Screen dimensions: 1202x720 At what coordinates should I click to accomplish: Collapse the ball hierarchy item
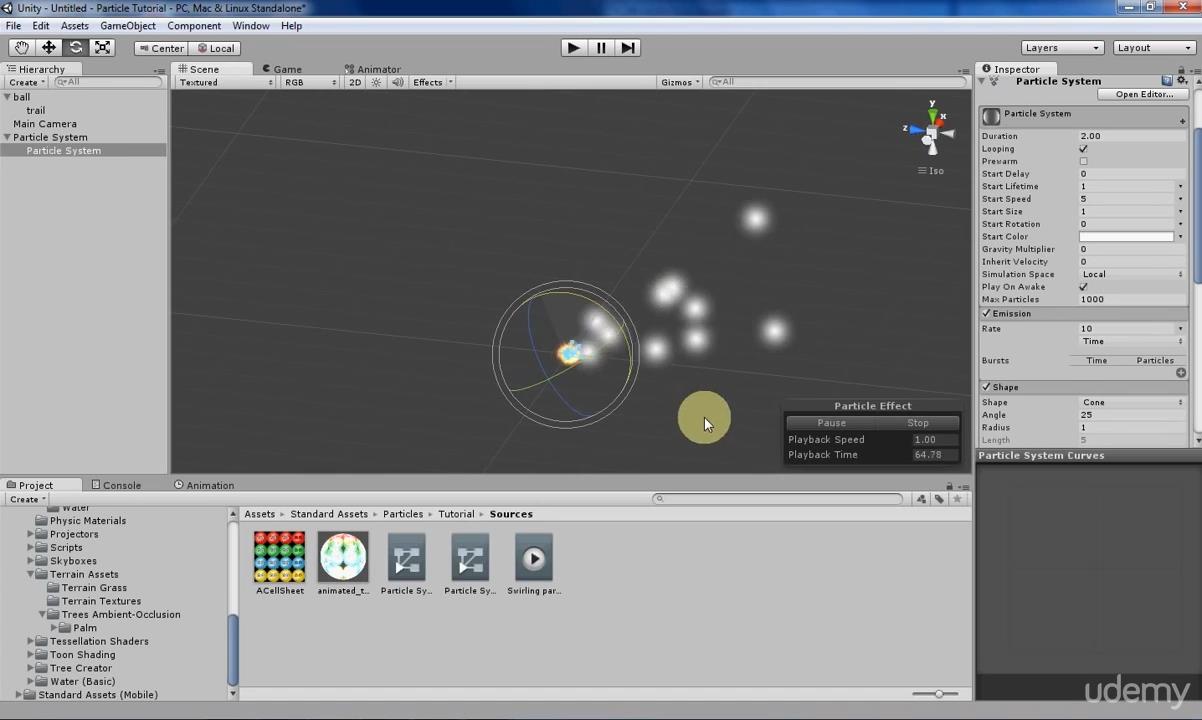(7, 97)
